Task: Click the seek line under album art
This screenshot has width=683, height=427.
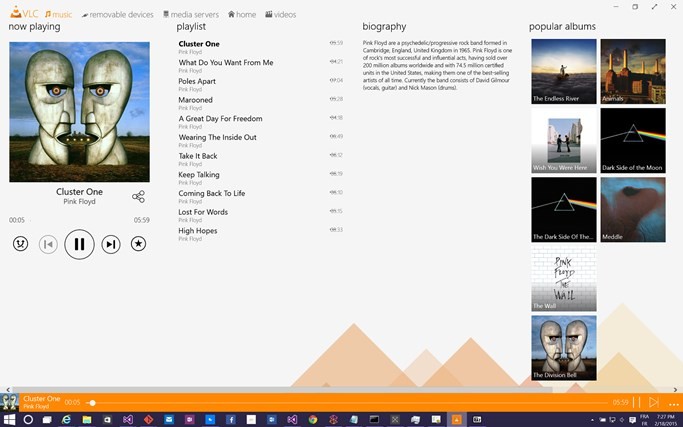Action: coord(79,220)
